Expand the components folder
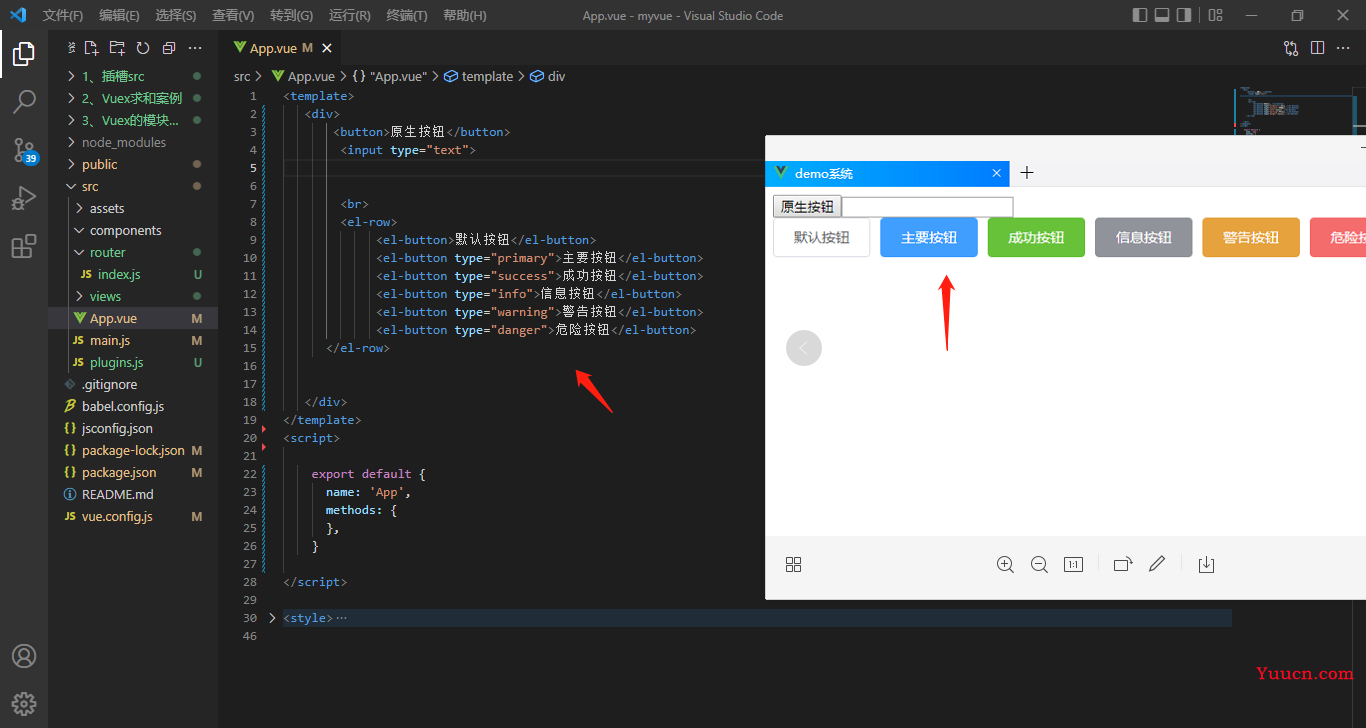 click(133, 230)
